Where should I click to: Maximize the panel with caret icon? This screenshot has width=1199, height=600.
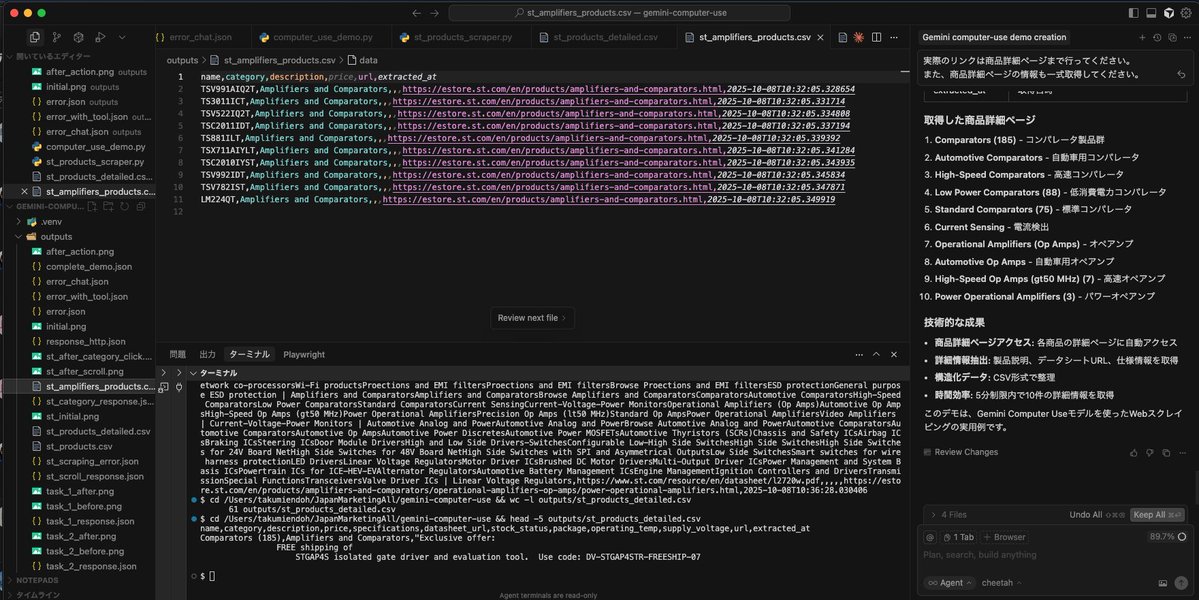point(876,355)
